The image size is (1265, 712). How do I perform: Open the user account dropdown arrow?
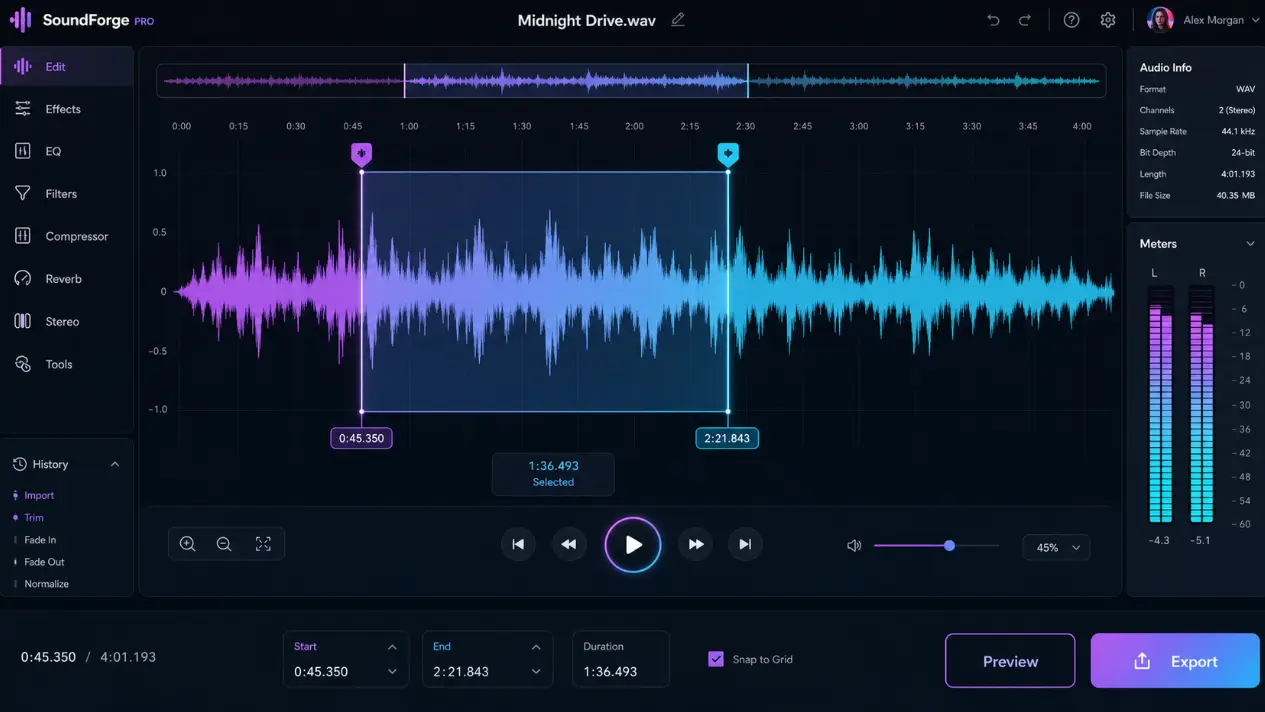(1256, 20)
